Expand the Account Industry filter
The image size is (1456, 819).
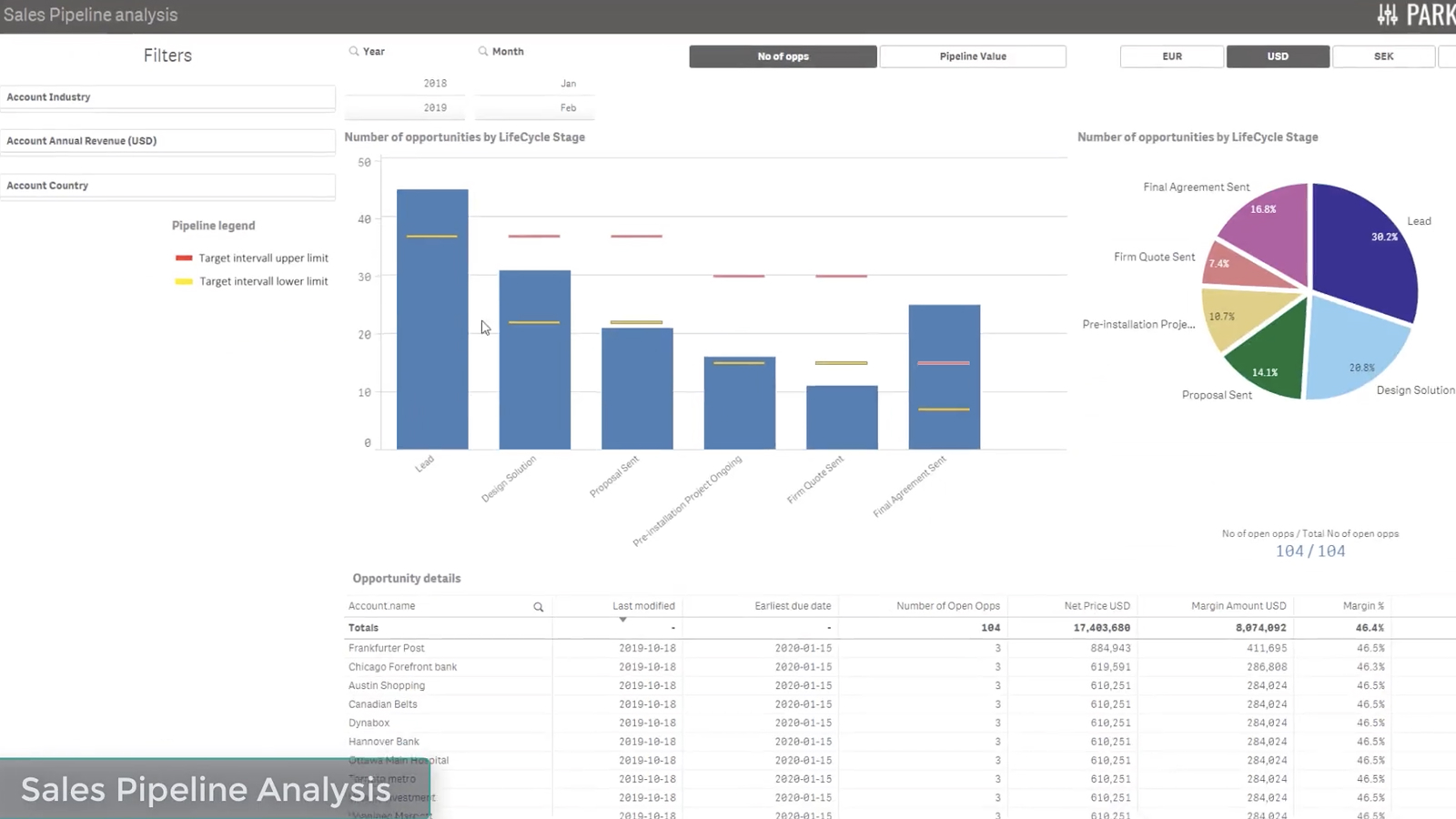[167, 97]
